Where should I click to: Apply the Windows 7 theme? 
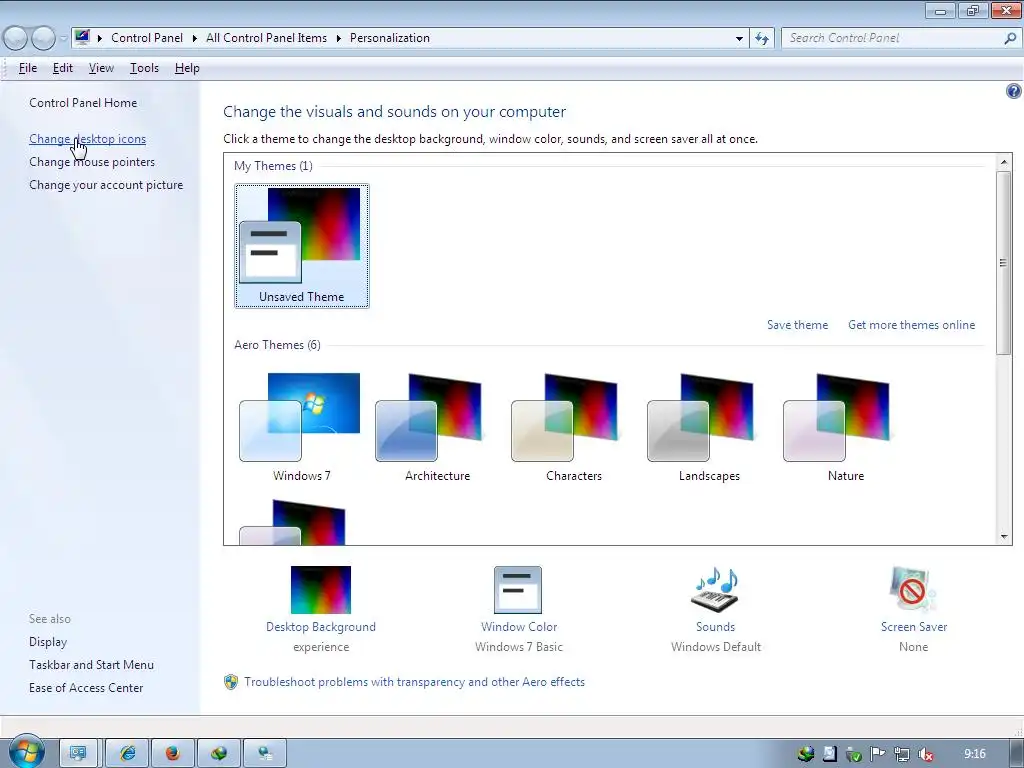point(302,428)
